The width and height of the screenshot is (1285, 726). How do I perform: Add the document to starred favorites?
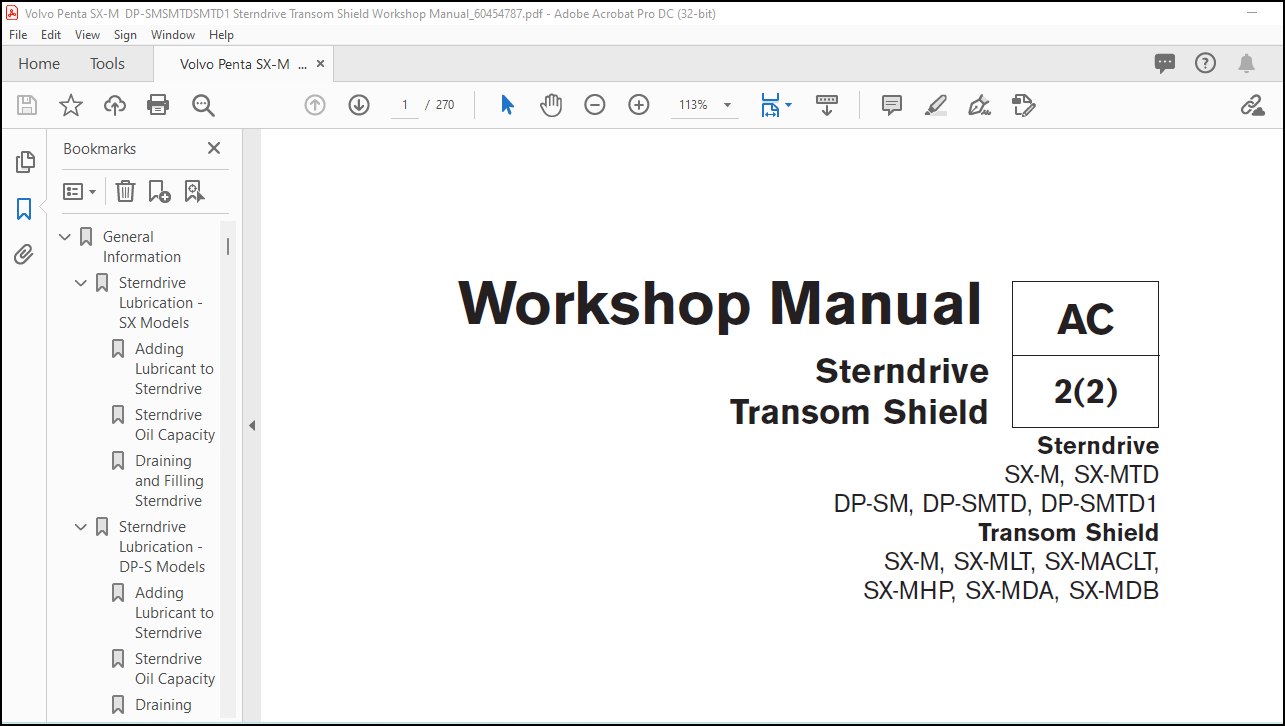pos(71,105)
